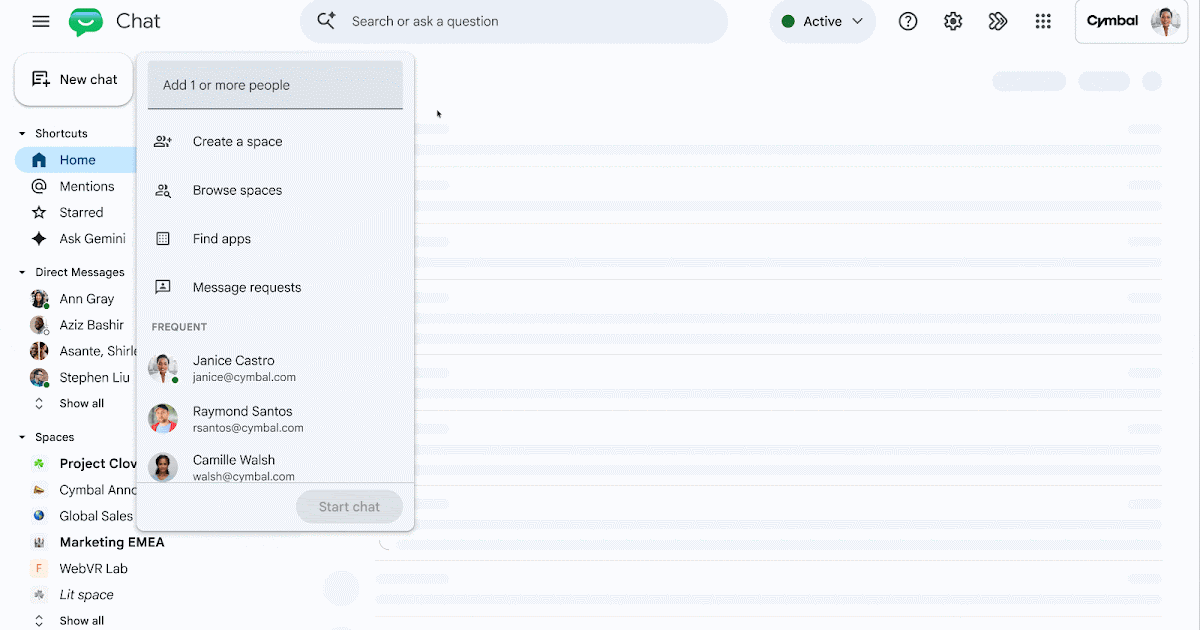This screenshot has height=630, width=1200.
Task: Collapse the Direct Messages section
Action: tap(22, 272)
